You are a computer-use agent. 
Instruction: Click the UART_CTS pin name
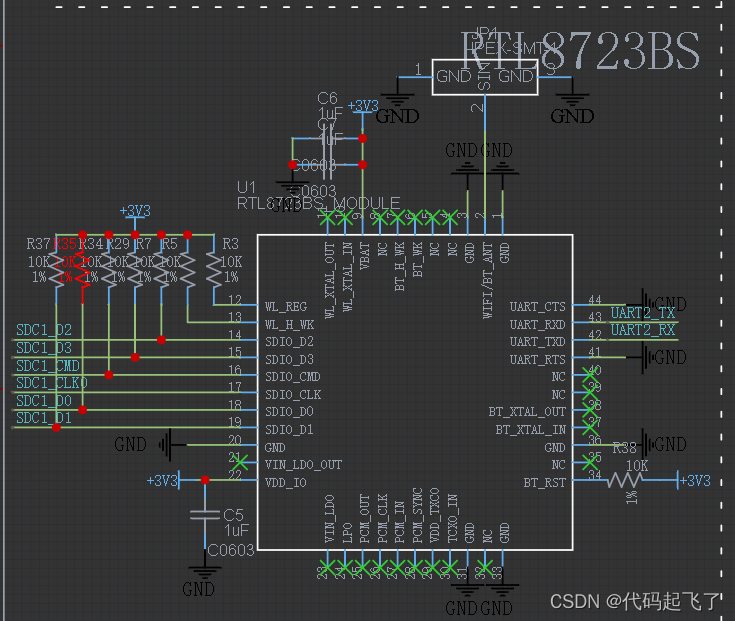point(538,307)
